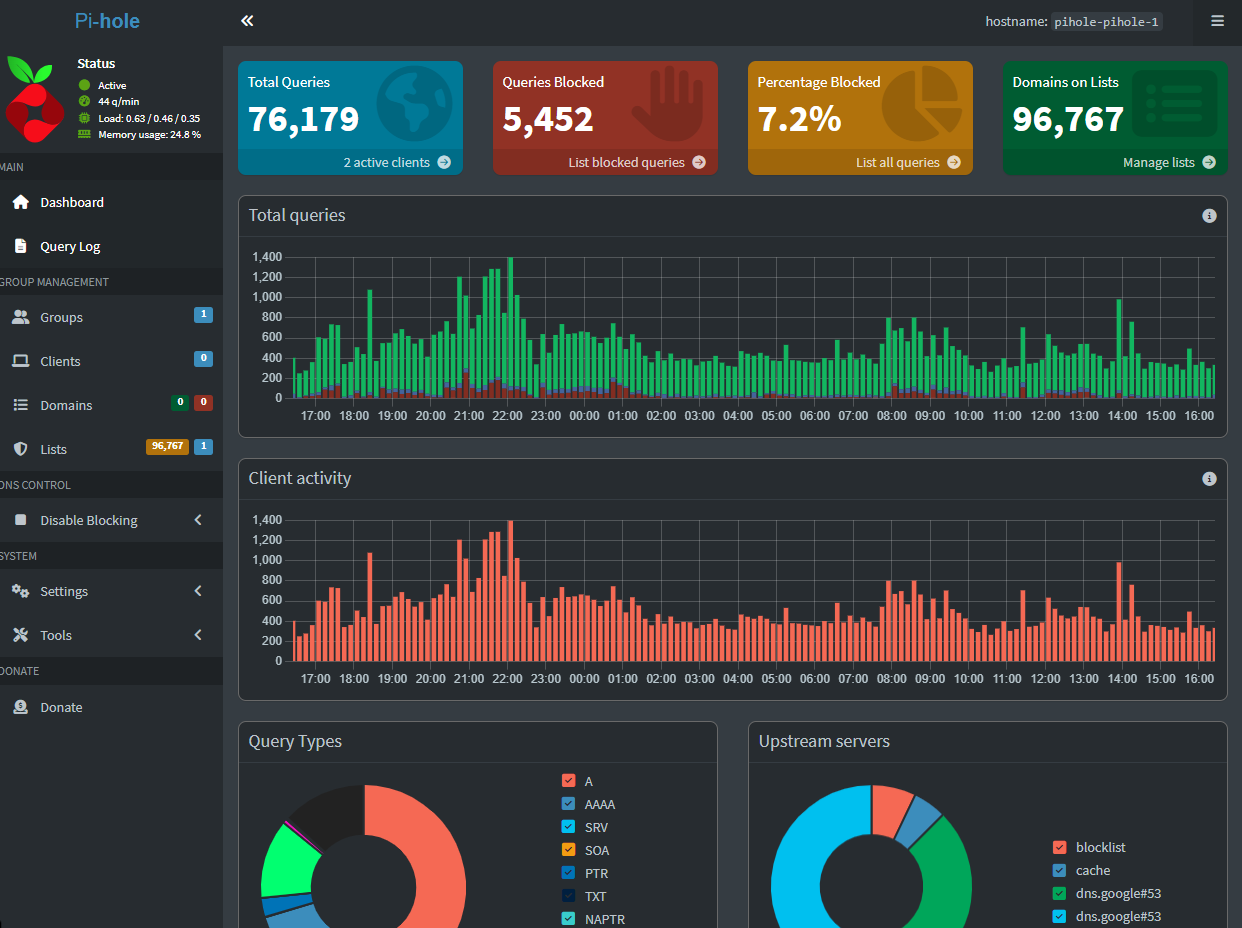The image size is (1242, 928).
Task: Toggle the TXT query type checkbox
Action: [568, 896]
